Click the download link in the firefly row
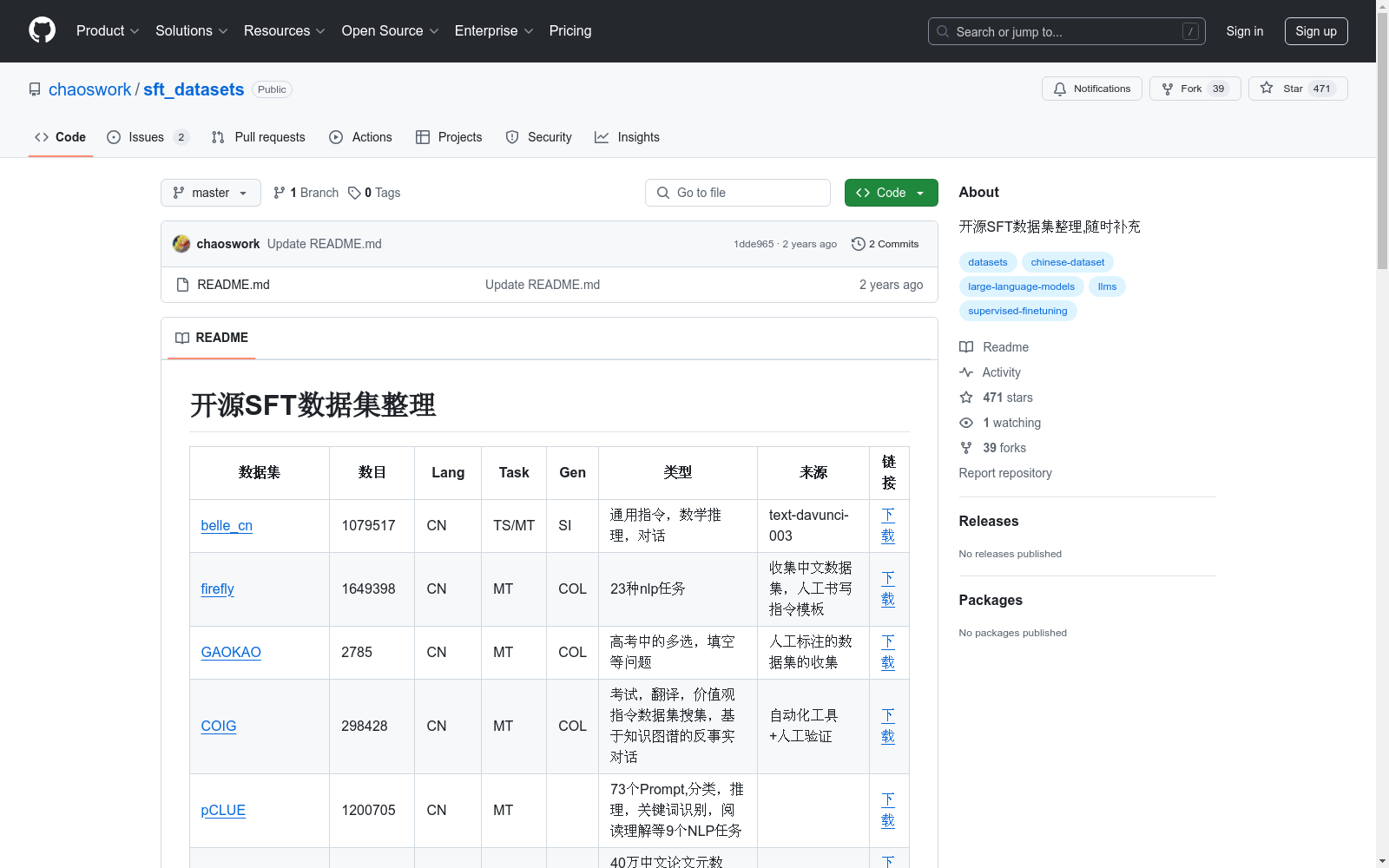The width and height of the screenshot is (1389, 868). (888, 589)
